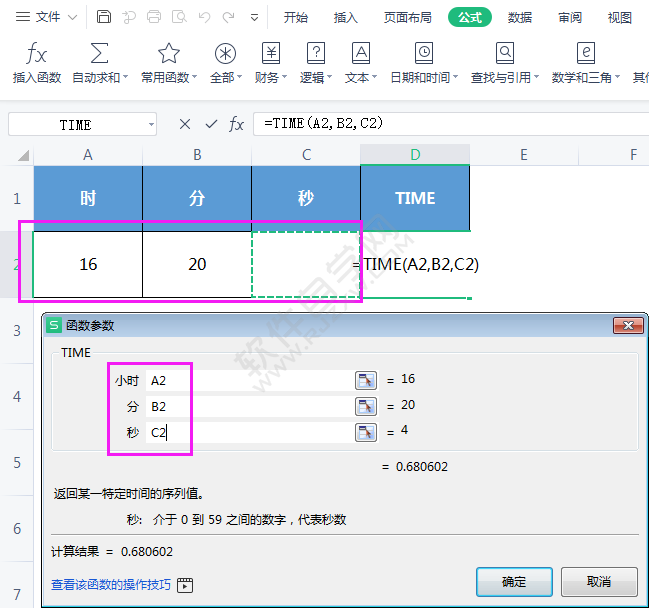Click the 小时 input field with A2
This screenshot has width=649, height=608.
point(250,380)
